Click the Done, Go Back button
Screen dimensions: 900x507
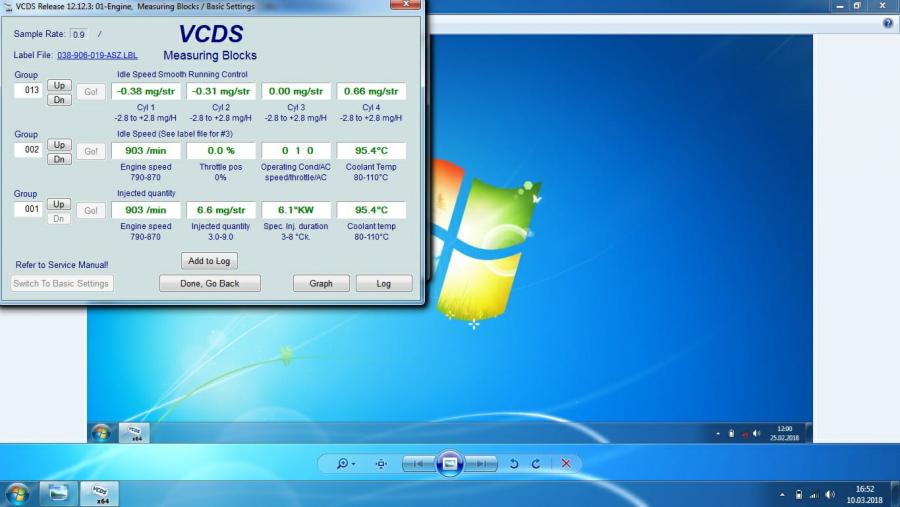(x=210, y=284)
